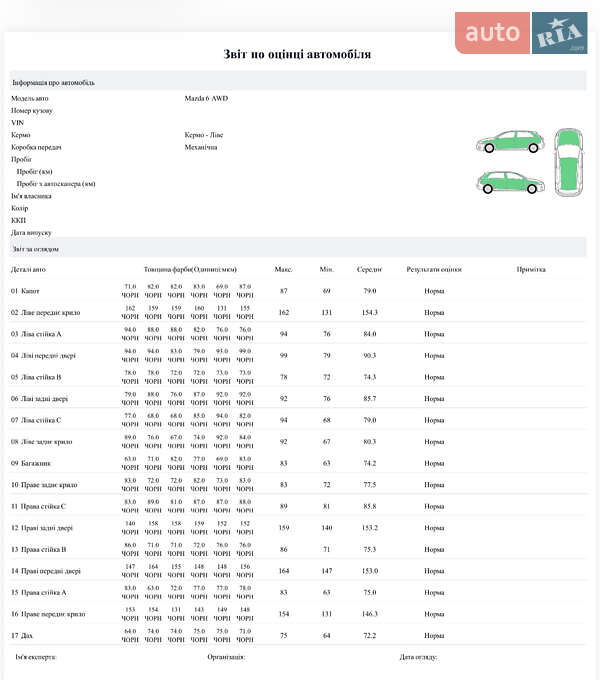
Task: Click the 'Звіт за оглядом' section header
Action: click(36, 248)
